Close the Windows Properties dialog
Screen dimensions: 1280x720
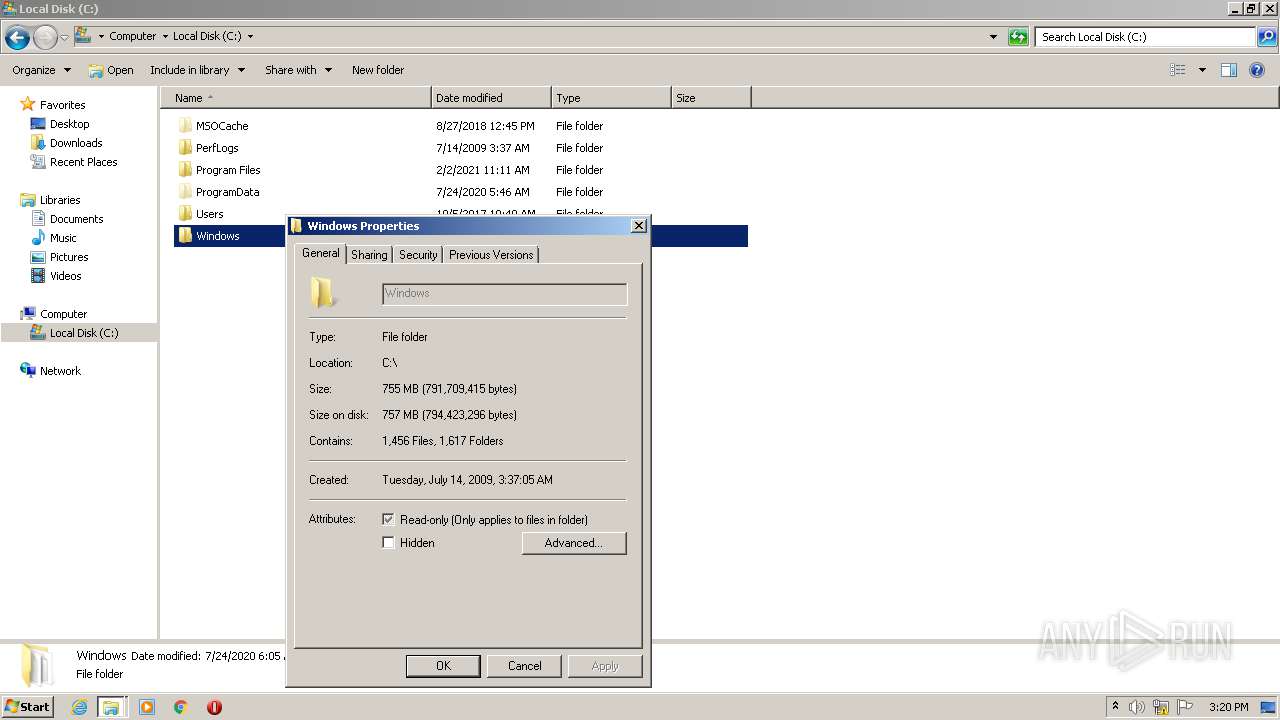[x=639, y=226]
